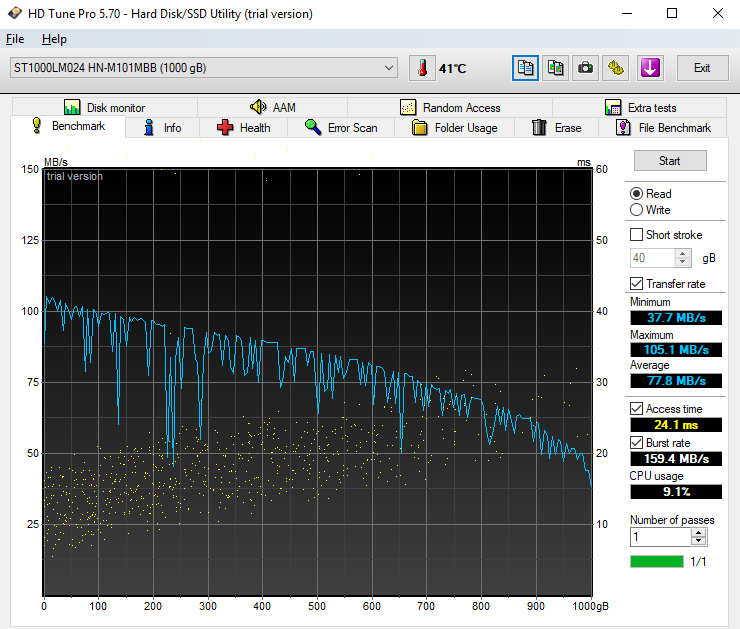This screenshot has width=740, height=629.
Task: Uncheck the Transfer rate checkbox
Action: 637,284
